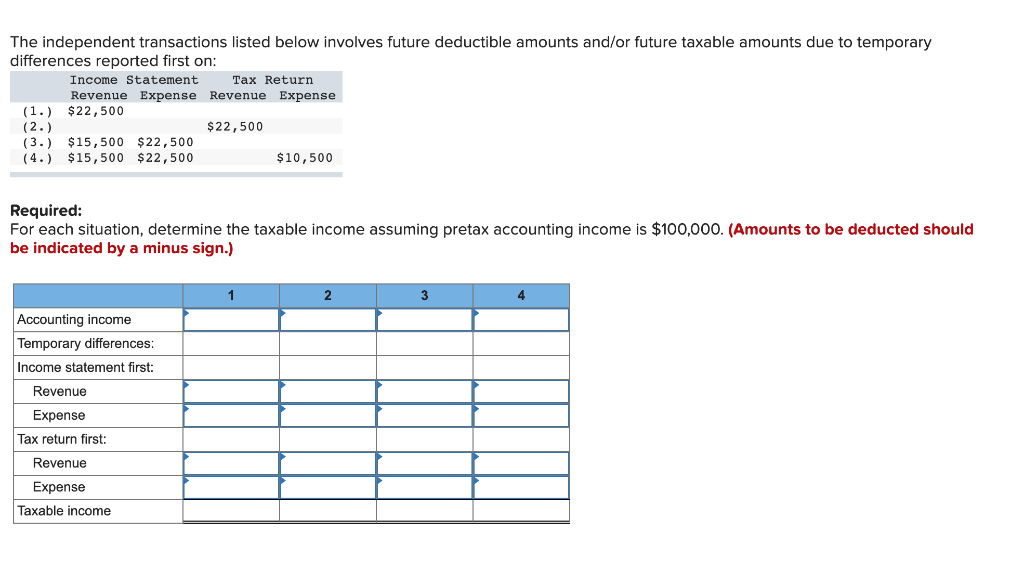The width and height of the screenshot is (1024, 570).
Task: Select Accounting income cell for column 2
Action: [328, 320]
